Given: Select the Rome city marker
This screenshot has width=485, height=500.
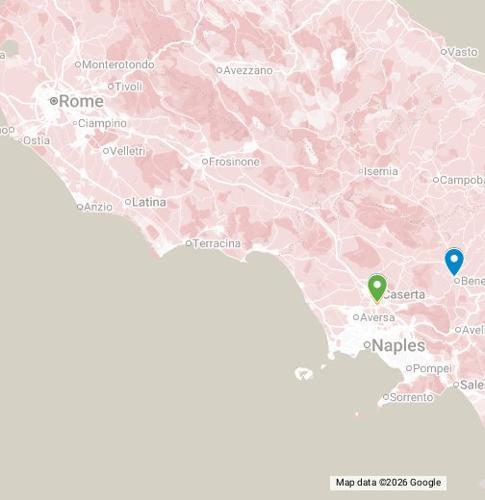Looking at the screenshot, I should tap(54, 101).
